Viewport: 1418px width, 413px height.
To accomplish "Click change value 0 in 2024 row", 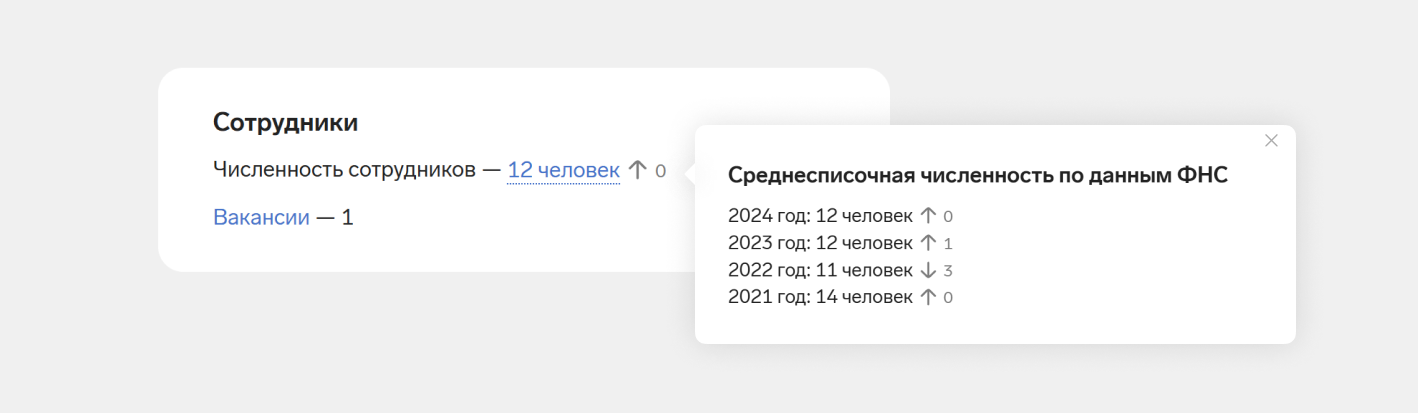I will tap(948, 216).
